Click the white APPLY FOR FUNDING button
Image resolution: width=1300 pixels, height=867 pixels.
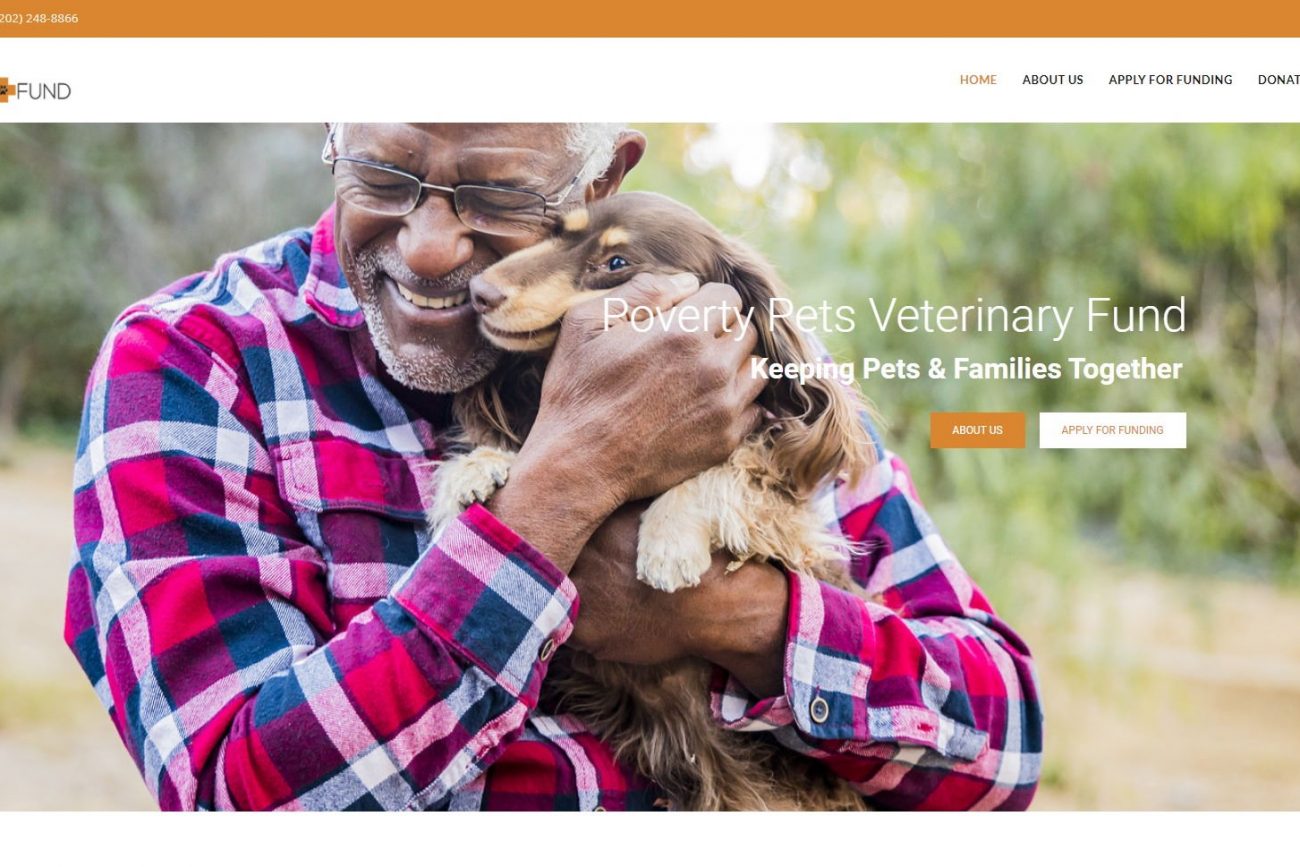tap(1112, 430)
